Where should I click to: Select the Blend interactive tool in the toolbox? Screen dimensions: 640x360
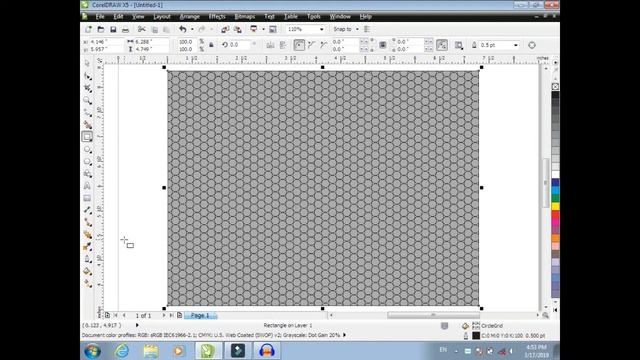point(87,235)
